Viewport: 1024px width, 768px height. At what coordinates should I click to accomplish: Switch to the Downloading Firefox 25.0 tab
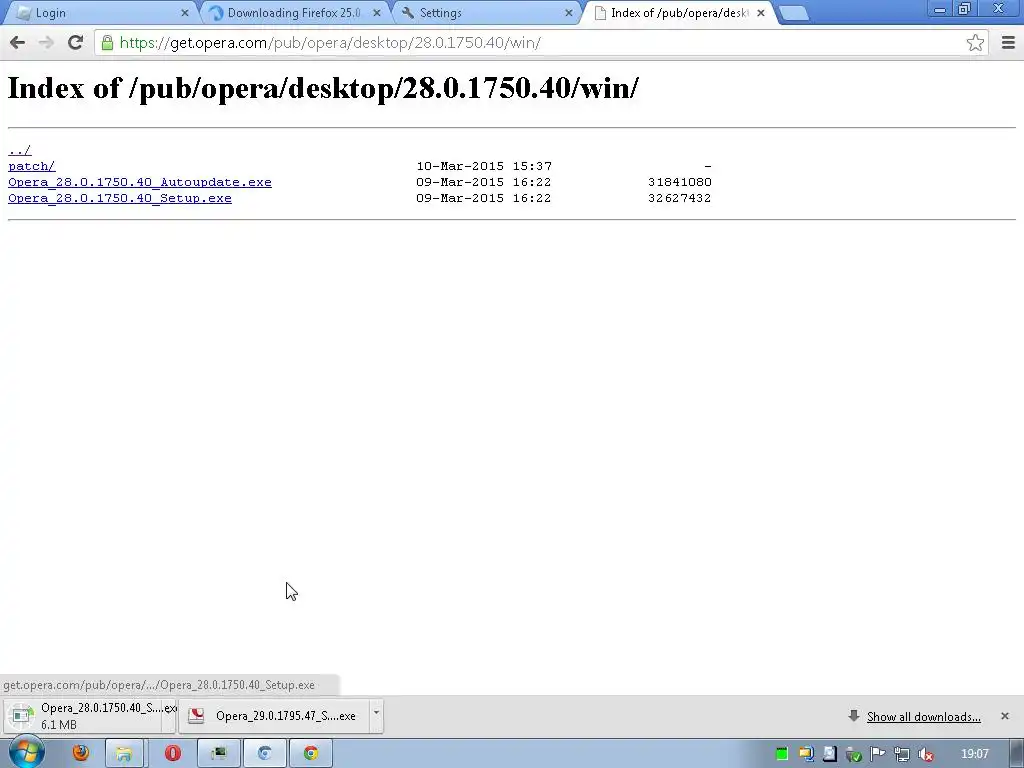[293, 13]
